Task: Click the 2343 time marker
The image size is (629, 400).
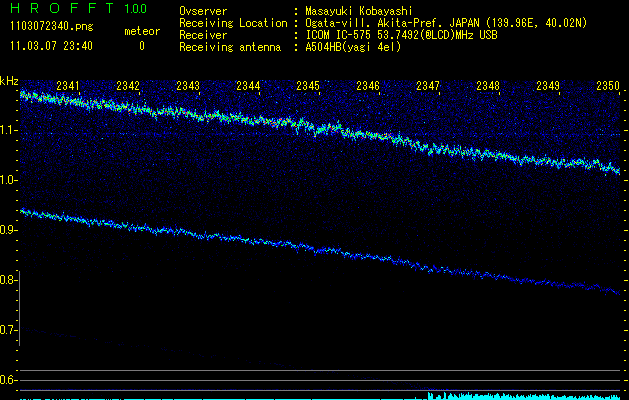Action: tap(188, 85)
